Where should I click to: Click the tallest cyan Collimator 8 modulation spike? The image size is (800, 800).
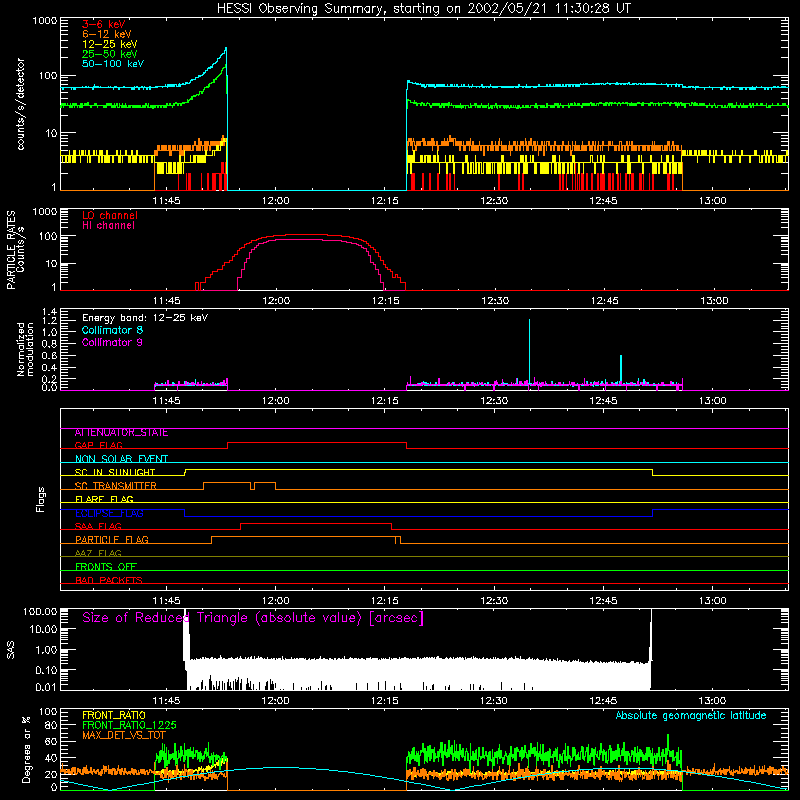529,352
